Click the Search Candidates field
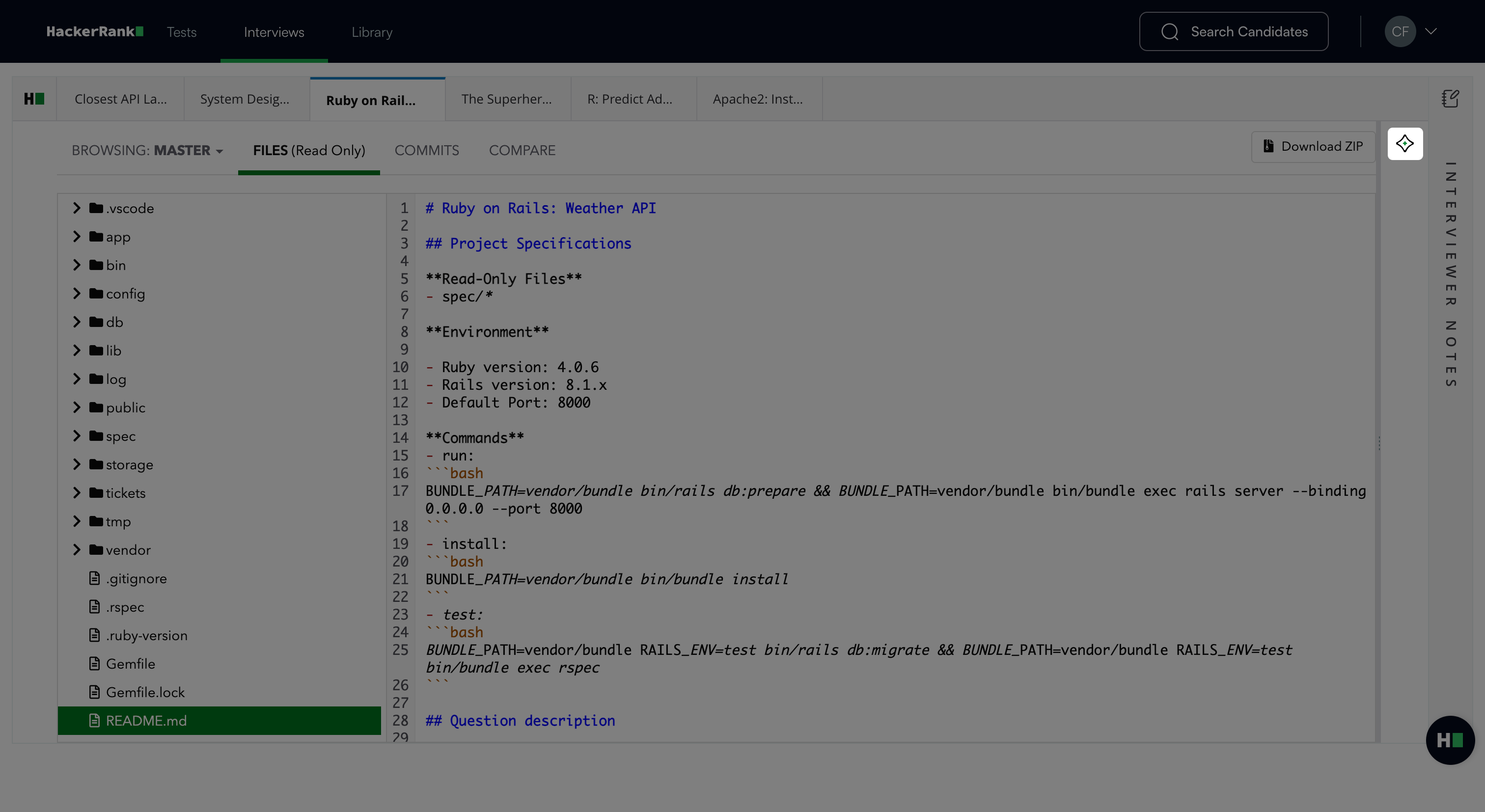This screenshot has height=812, width=1485. coord(1234,32)
